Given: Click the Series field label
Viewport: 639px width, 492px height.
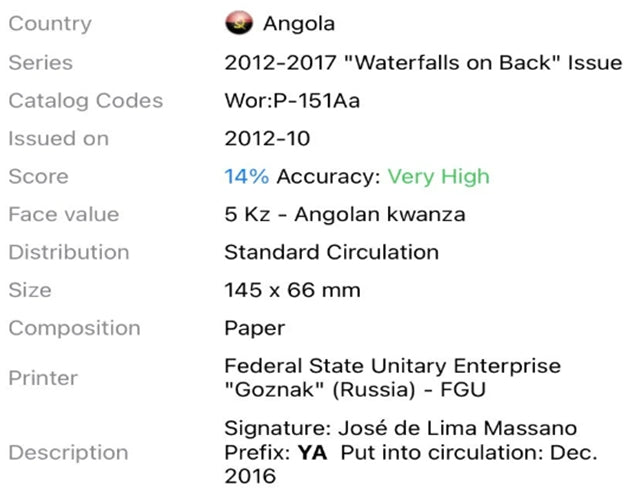Looking at the screenshot, I should [x=41, y=62].
